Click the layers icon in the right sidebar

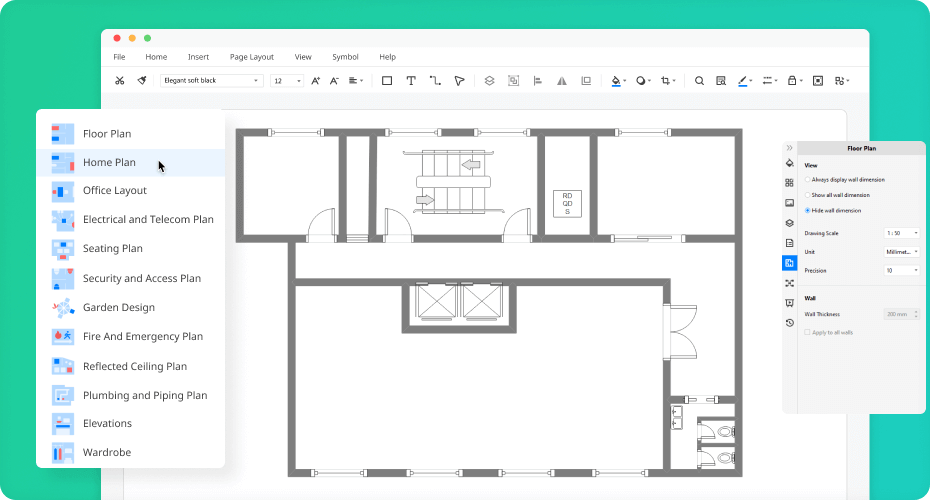click(x=789, y=223)
